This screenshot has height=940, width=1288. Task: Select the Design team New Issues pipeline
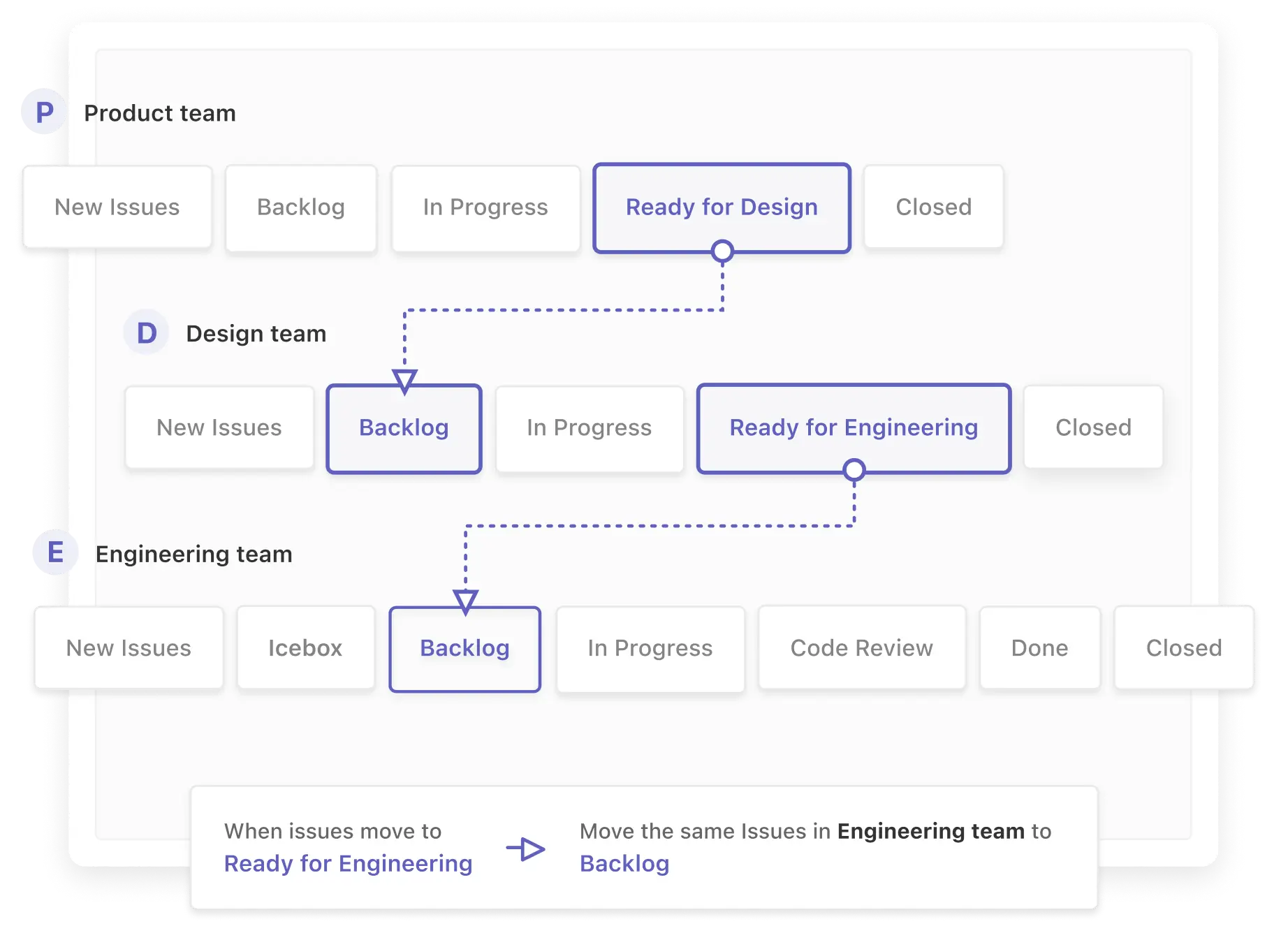[219, 427]
